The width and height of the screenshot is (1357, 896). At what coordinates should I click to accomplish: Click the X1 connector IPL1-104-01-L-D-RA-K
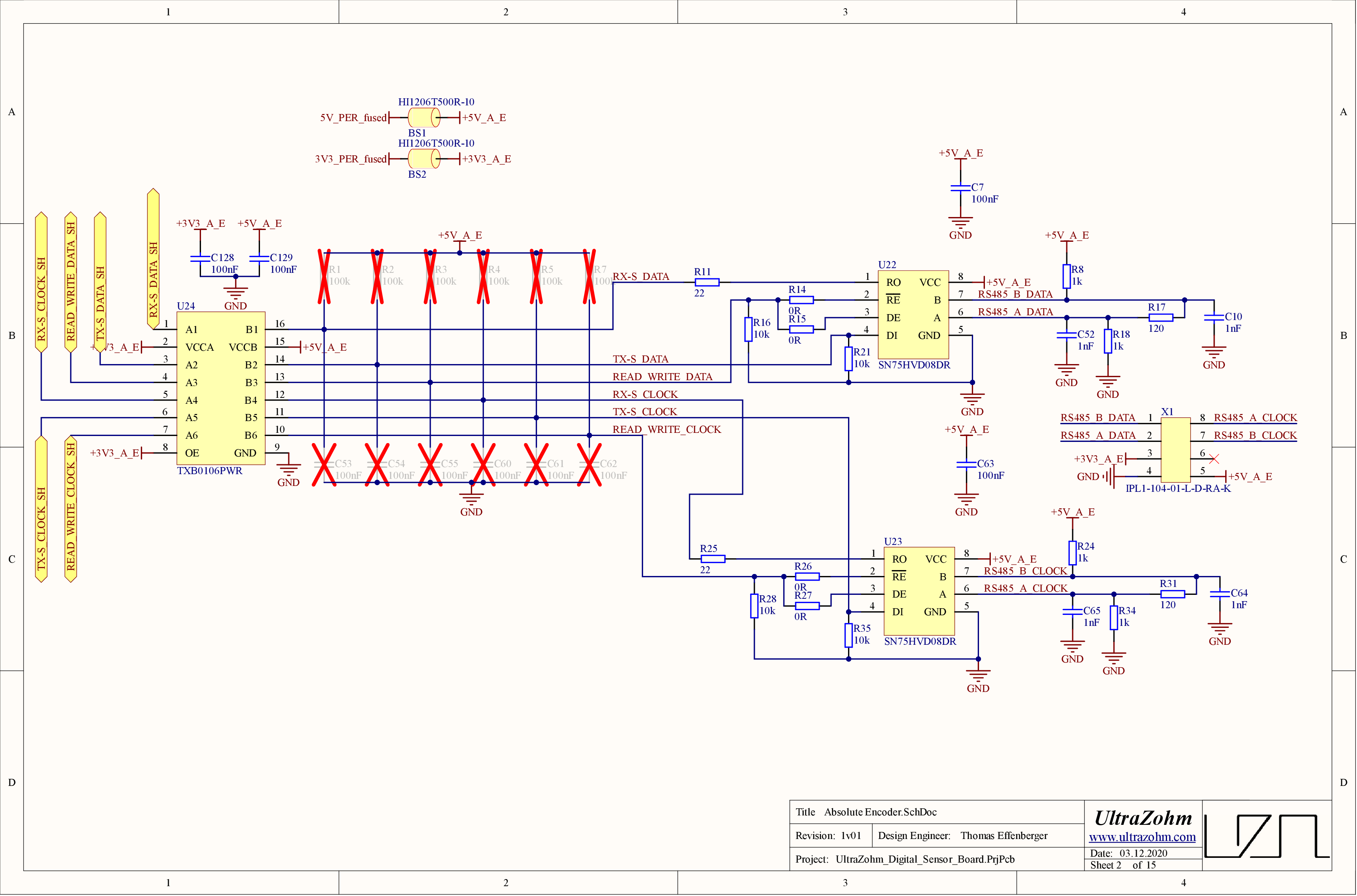click(1176, 450)
